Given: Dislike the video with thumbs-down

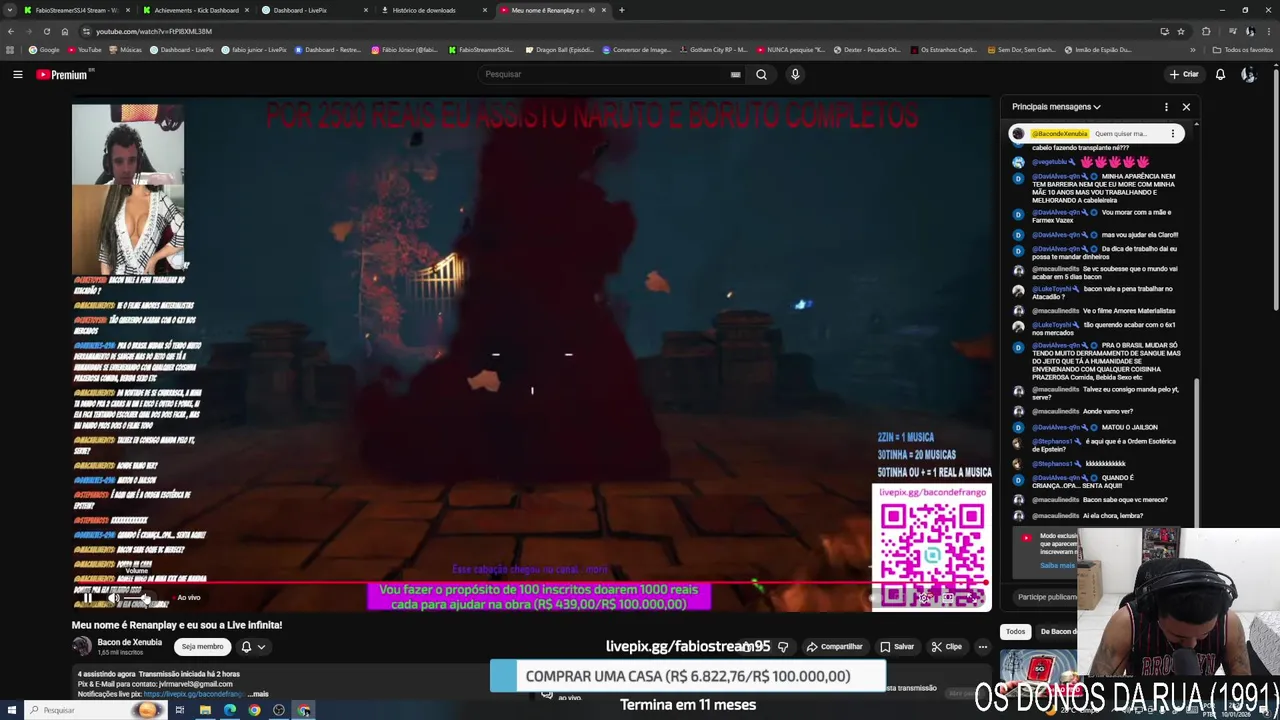Looking at the screenshot, I should (783, 646).
